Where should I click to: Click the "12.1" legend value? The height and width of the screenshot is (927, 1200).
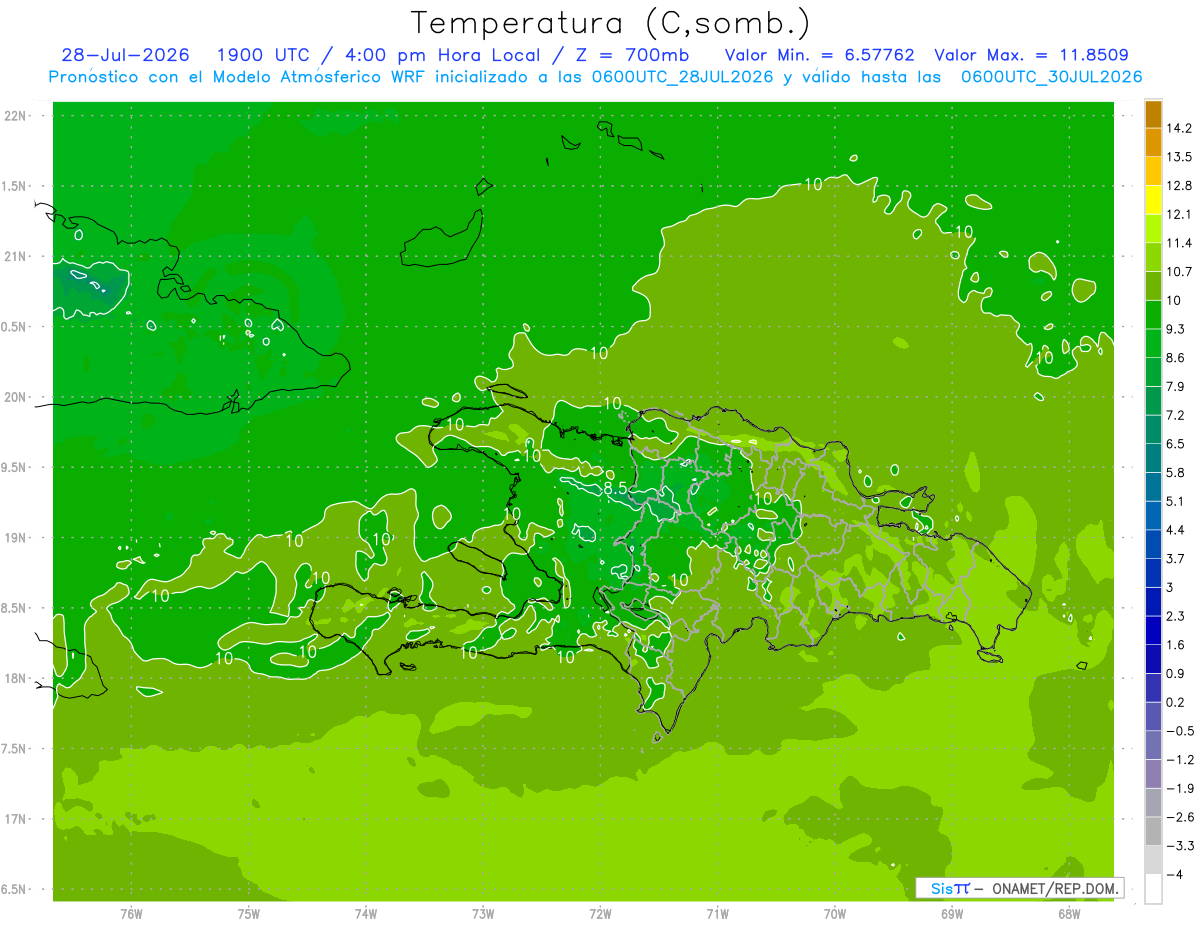[1178, 214]
